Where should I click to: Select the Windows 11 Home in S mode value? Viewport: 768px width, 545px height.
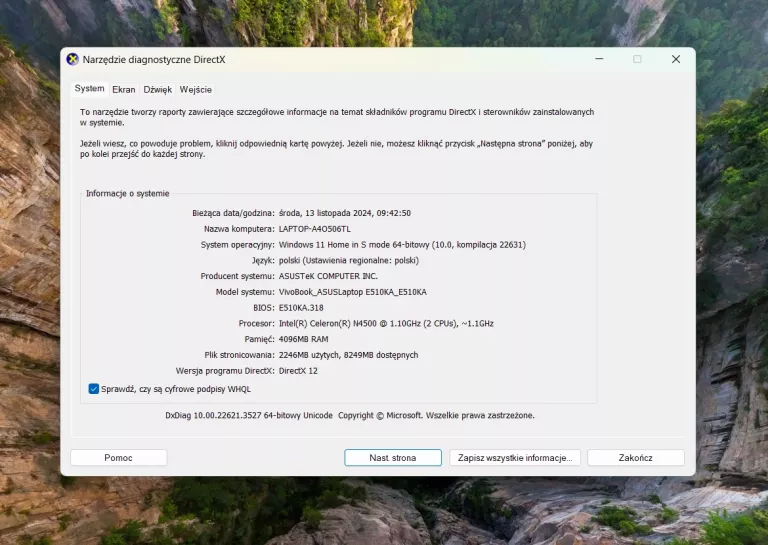point(402,244)
